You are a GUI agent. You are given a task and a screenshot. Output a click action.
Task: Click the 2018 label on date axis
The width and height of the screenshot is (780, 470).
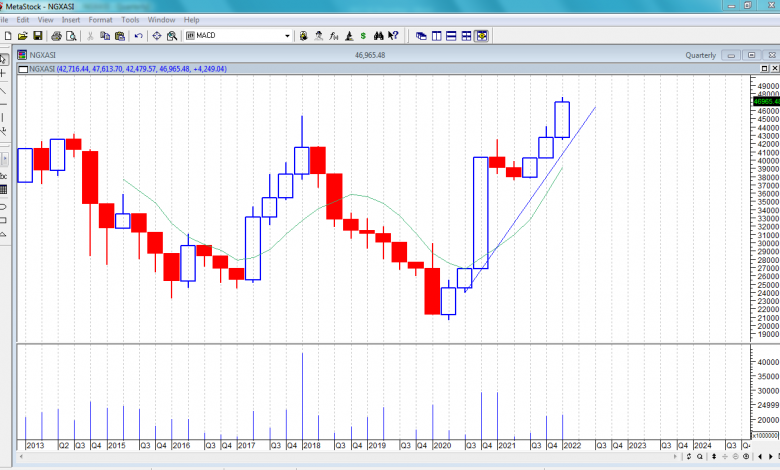[x=310, y=444]
